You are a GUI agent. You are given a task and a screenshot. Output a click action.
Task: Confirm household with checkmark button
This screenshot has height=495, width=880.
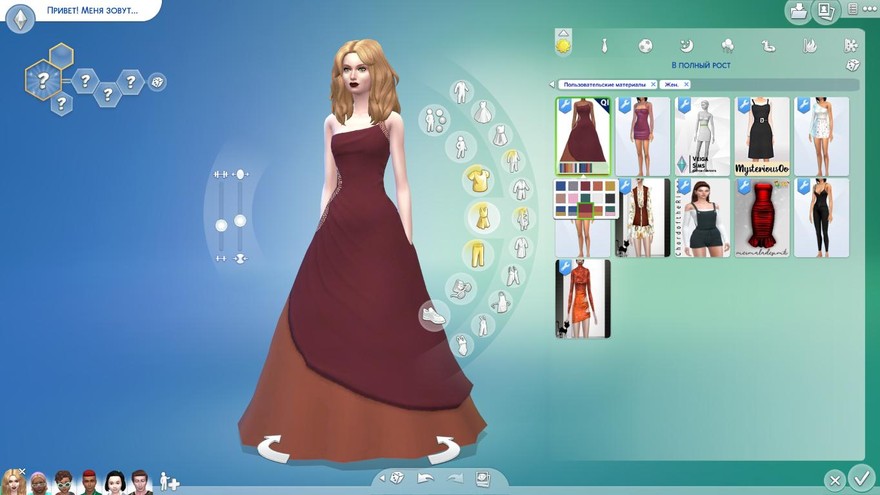pyautogui.click(x=862, y=480)
